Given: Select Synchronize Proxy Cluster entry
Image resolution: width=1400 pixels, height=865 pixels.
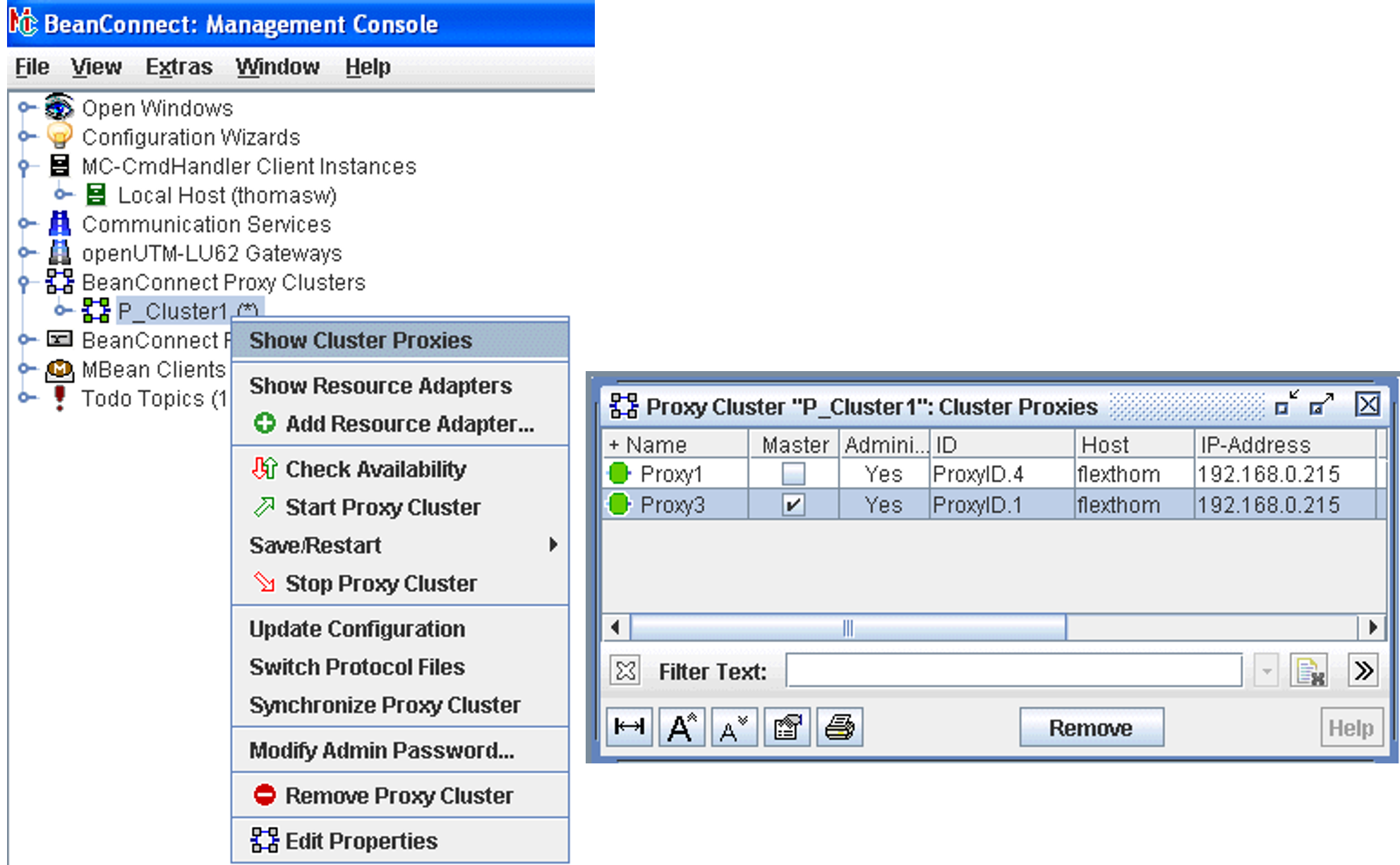Looking at the screenshot, I should pyautogui.click(x=400, y=704).
